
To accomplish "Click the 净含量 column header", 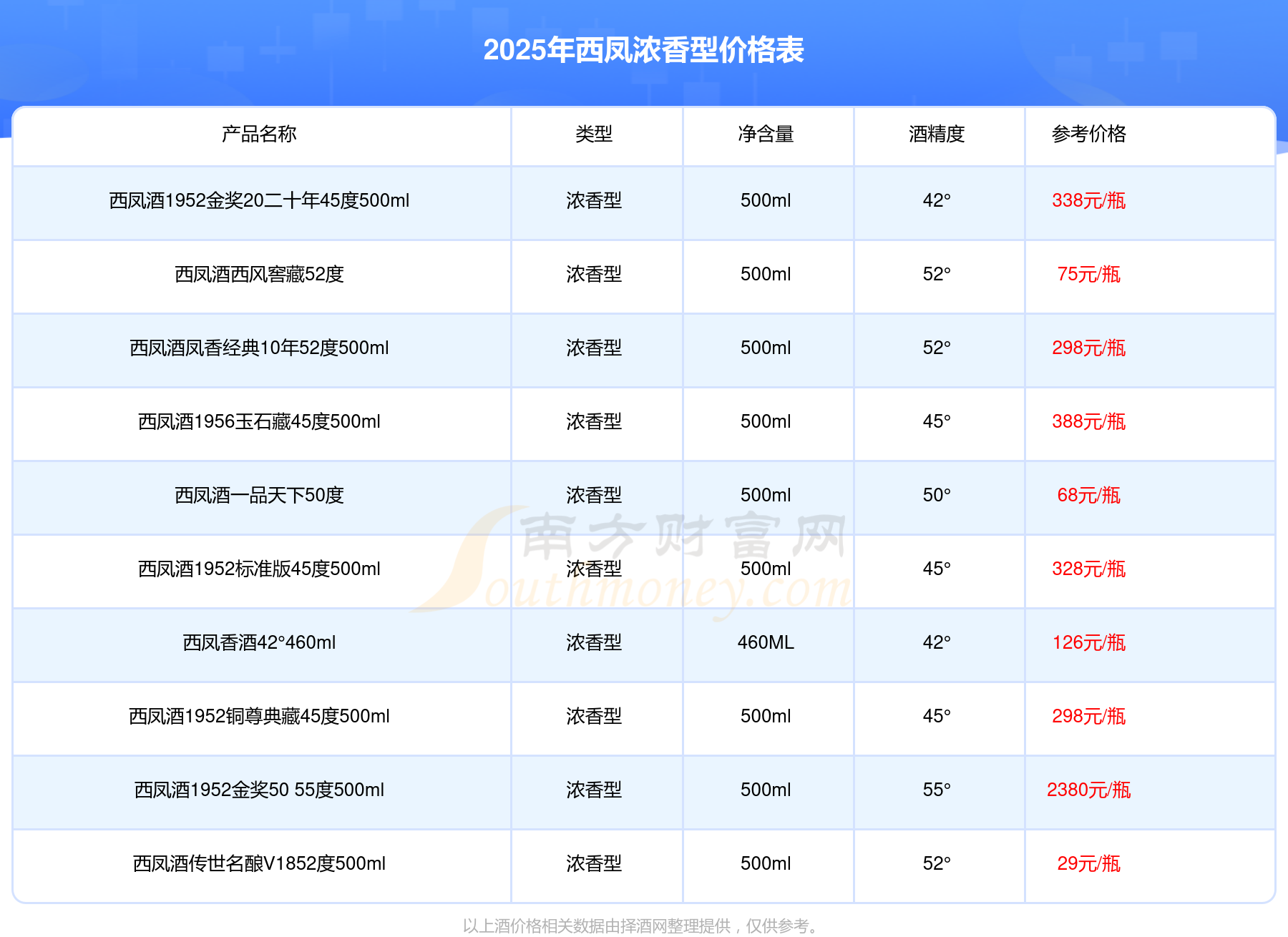I will (x=766, y=134).
